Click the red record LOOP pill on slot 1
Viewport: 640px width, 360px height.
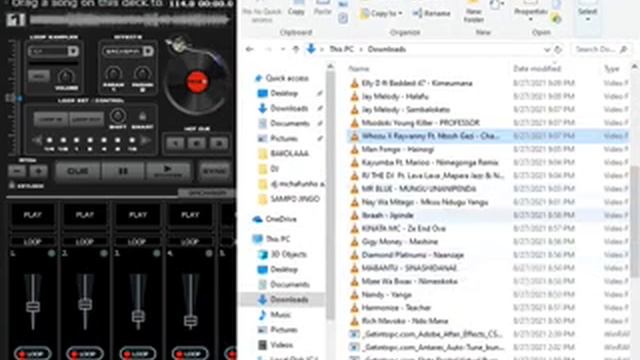point(33,354)
